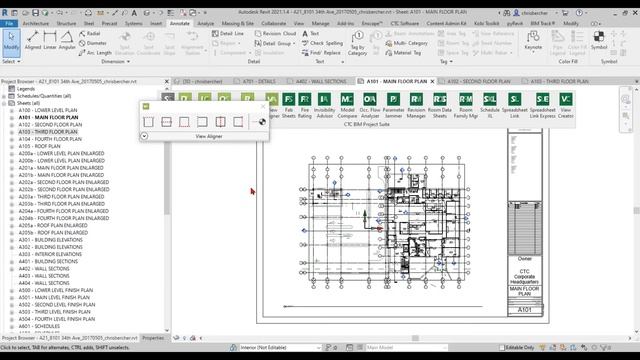
Task: Place a Symbol from the ribbon
Action: point(599,40)
